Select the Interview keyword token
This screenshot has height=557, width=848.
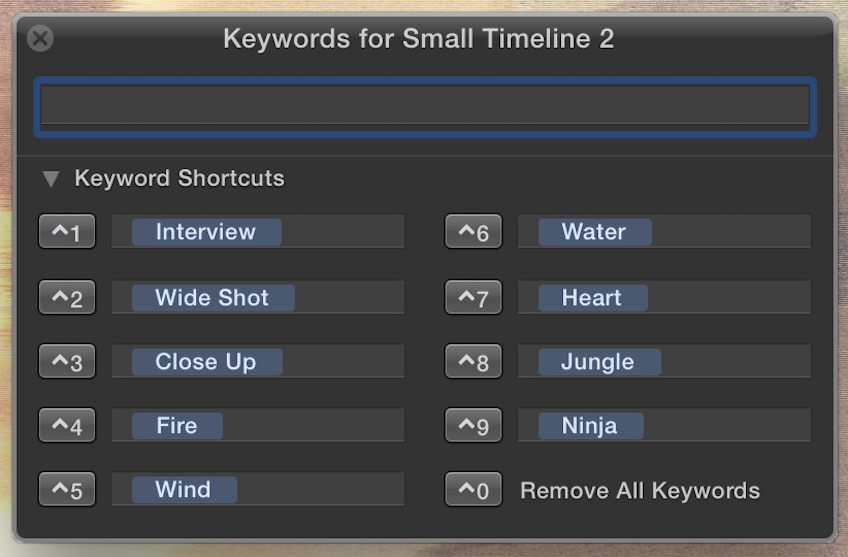click(x=206, y=232)
